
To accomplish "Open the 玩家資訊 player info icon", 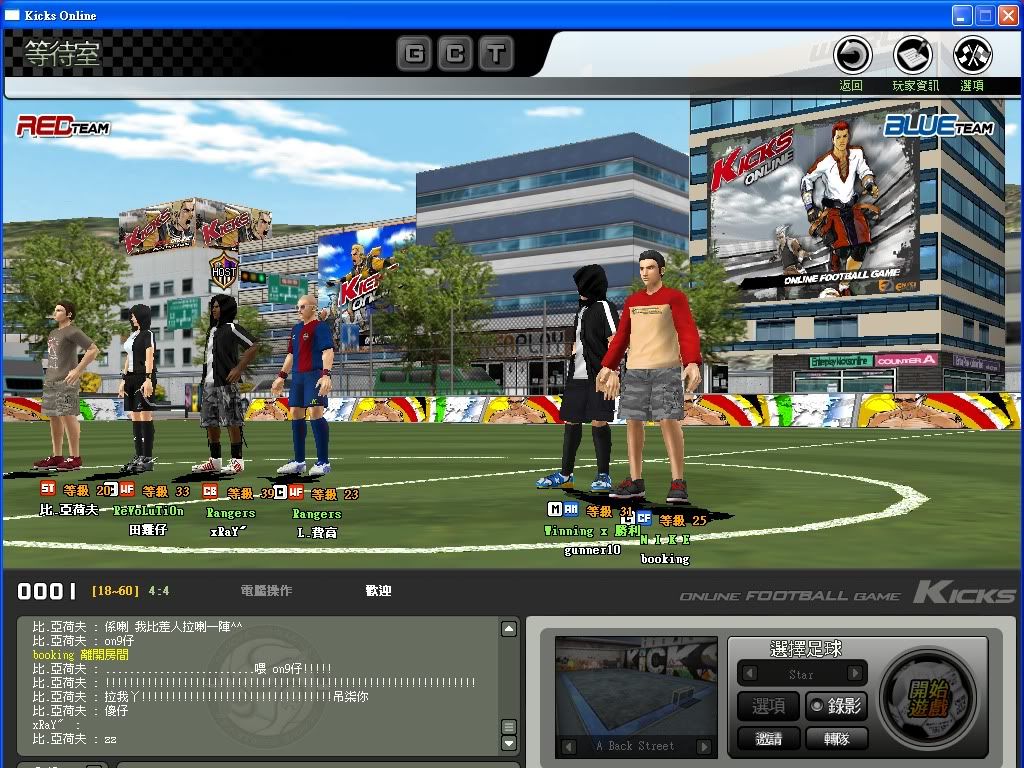I will 913,55.
